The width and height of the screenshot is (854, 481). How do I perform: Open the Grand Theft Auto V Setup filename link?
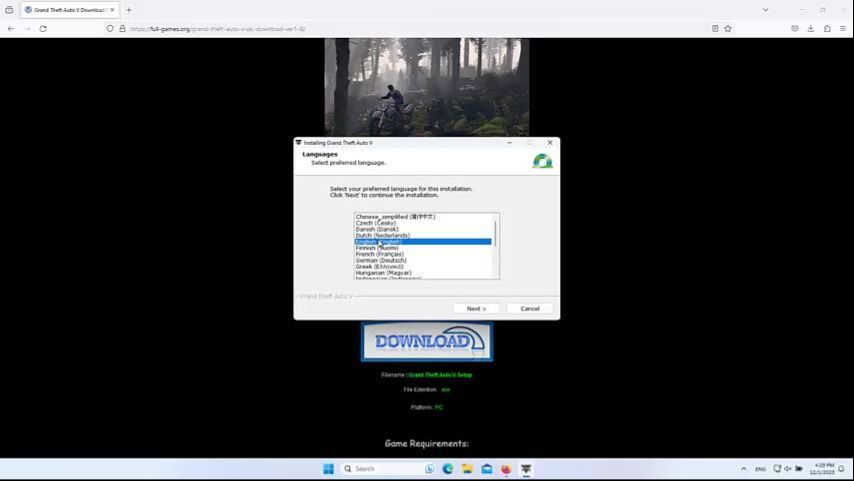(x=440, y=375)
